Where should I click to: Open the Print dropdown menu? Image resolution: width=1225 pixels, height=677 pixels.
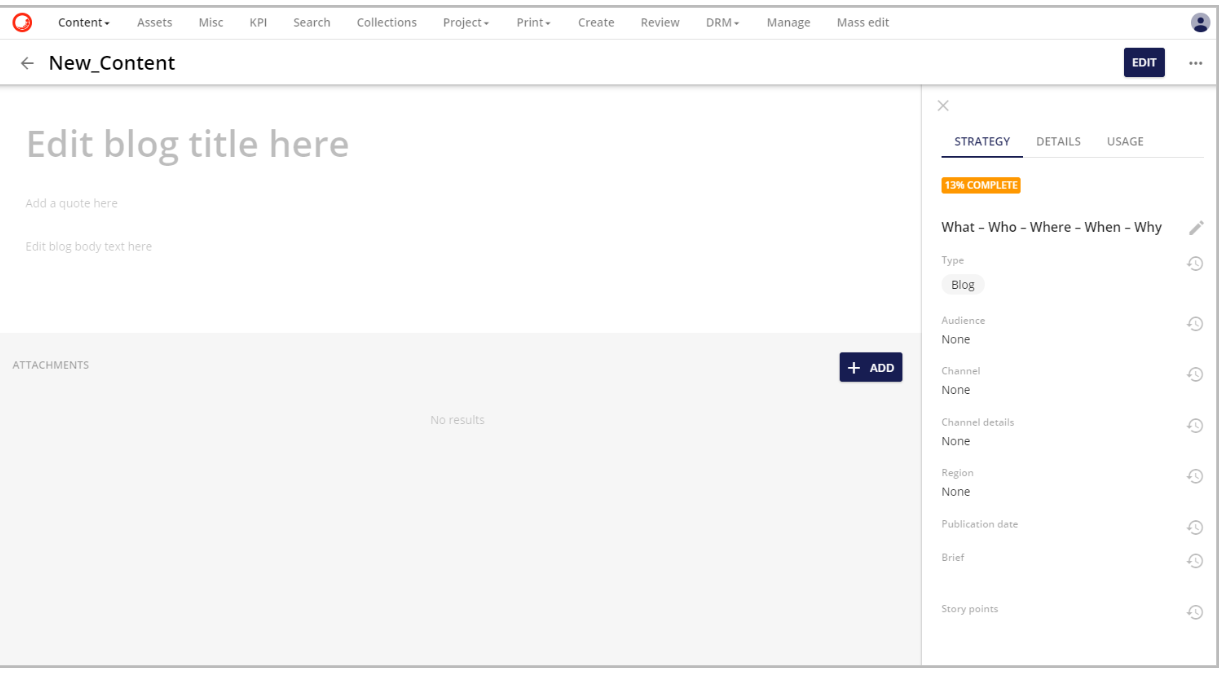coord(533,22)
